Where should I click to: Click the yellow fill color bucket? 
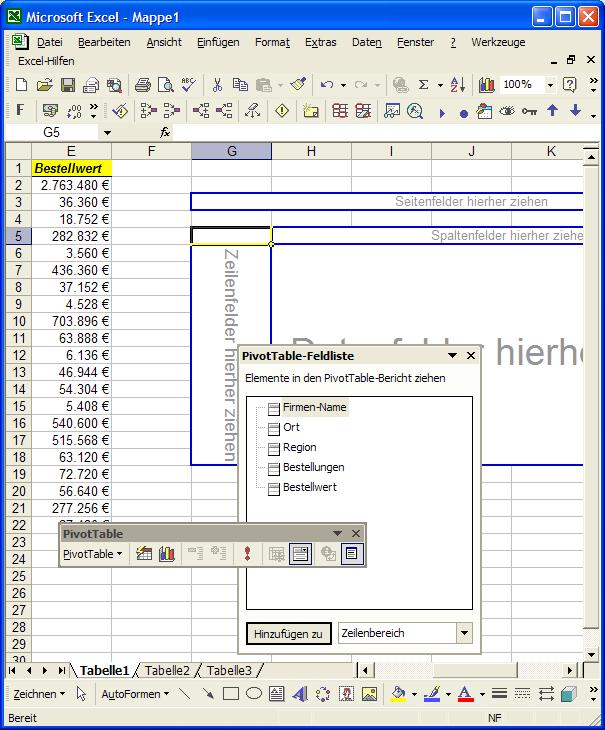pyautogui.click(x=398, y=694)
